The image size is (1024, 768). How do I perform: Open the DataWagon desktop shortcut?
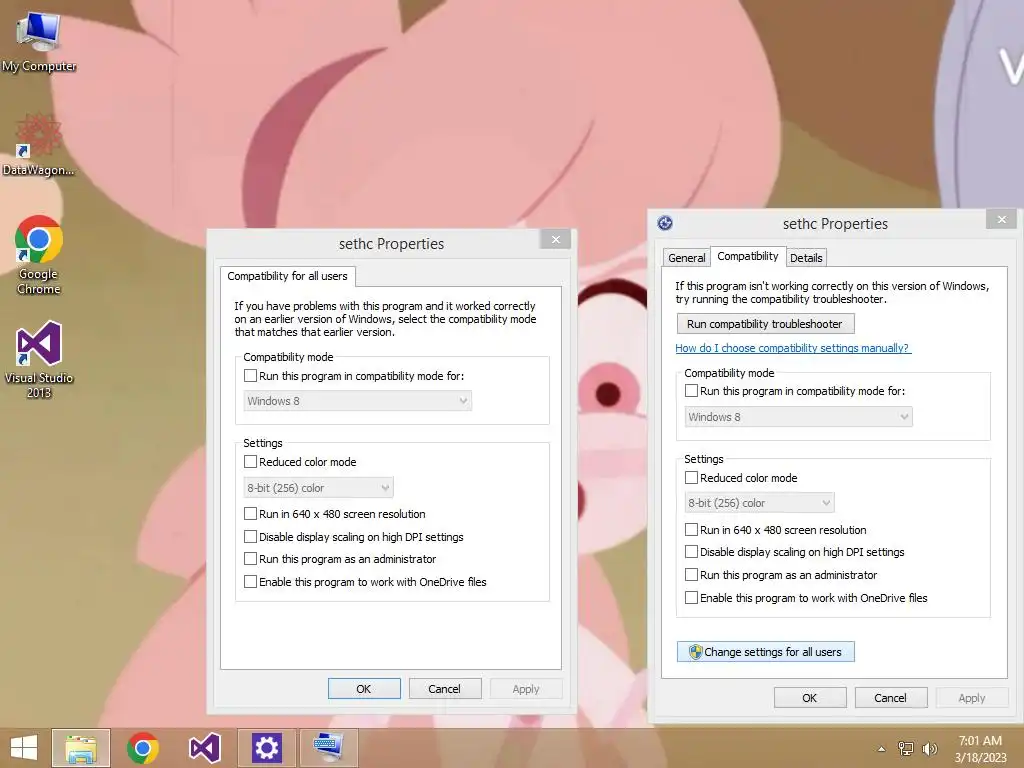coord(39,144)
